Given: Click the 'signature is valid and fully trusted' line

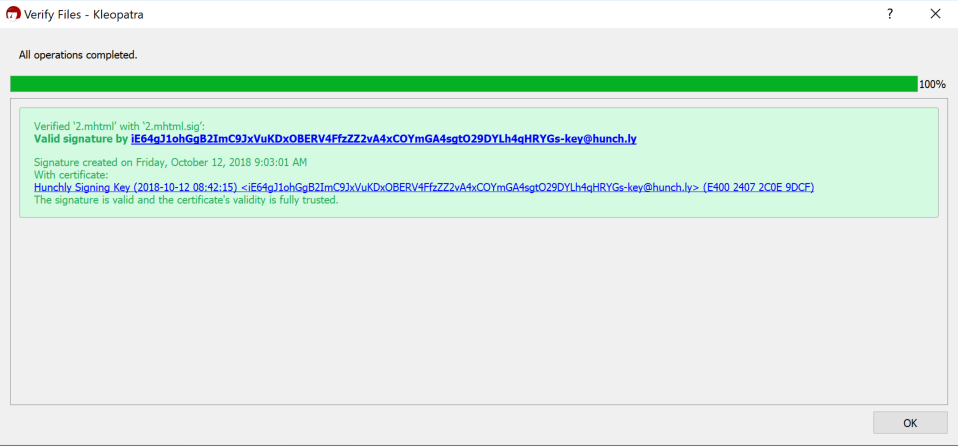Looking at the screenshot, I should click(x=186, y=200).
